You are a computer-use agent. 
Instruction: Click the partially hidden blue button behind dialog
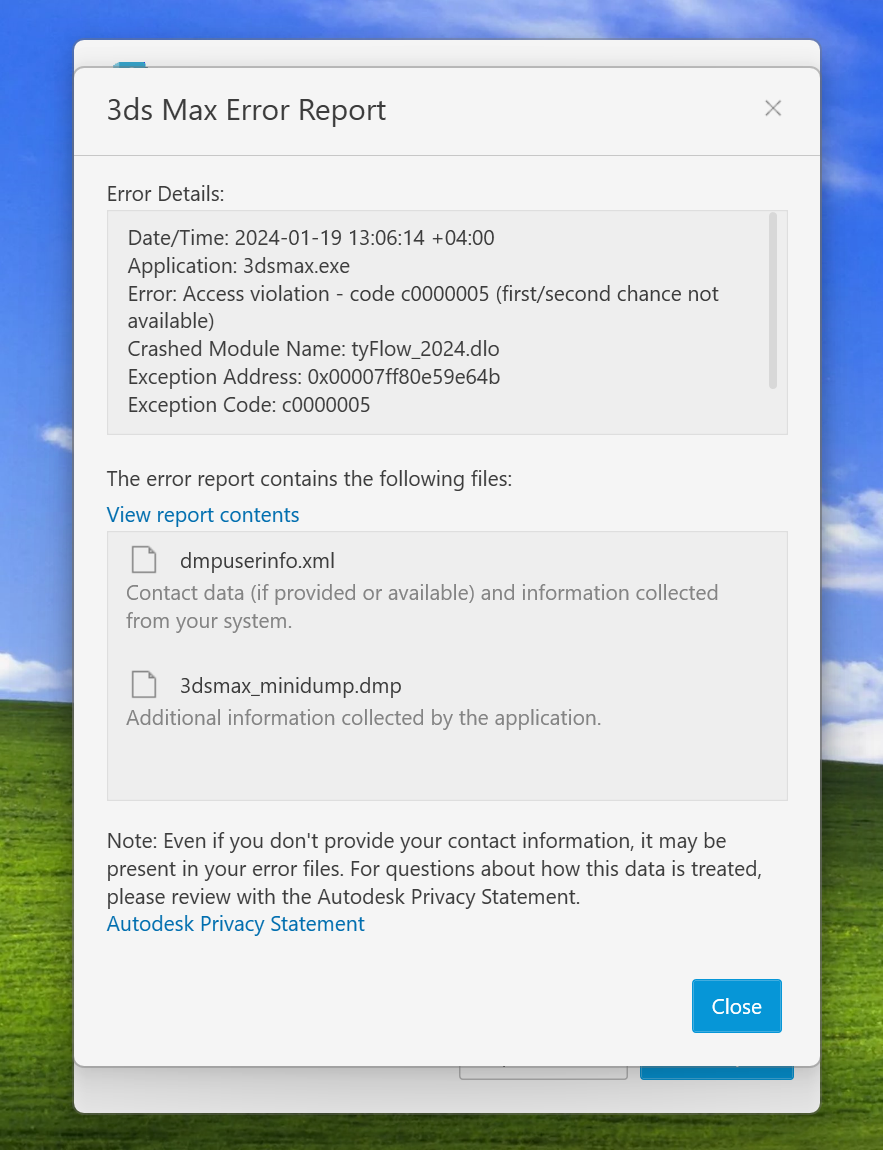click(x=716, y=1073)
